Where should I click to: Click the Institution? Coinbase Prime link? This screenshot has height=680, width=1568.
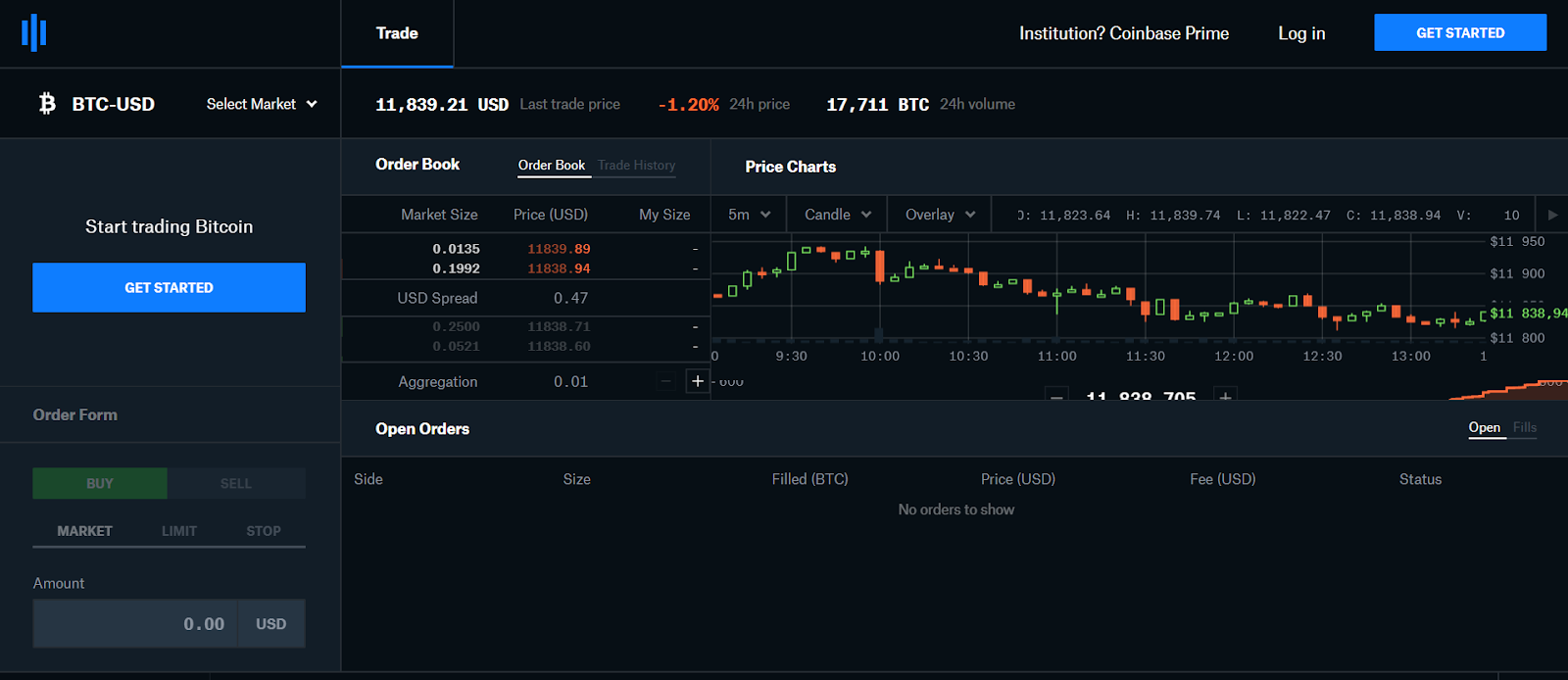point(1124,33)
